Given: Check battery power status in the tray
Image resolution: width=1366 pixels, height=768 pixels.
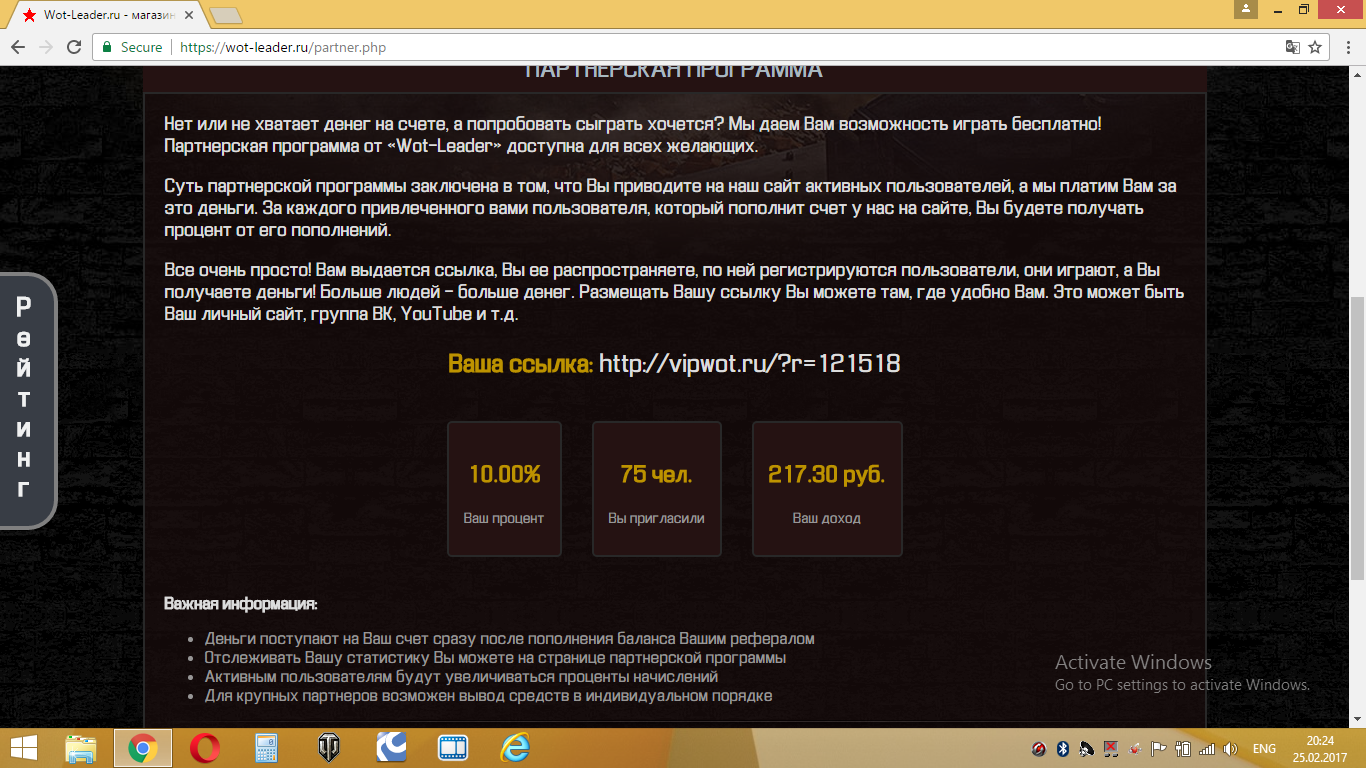Looking at the screenshot, I should (1183, 748).
